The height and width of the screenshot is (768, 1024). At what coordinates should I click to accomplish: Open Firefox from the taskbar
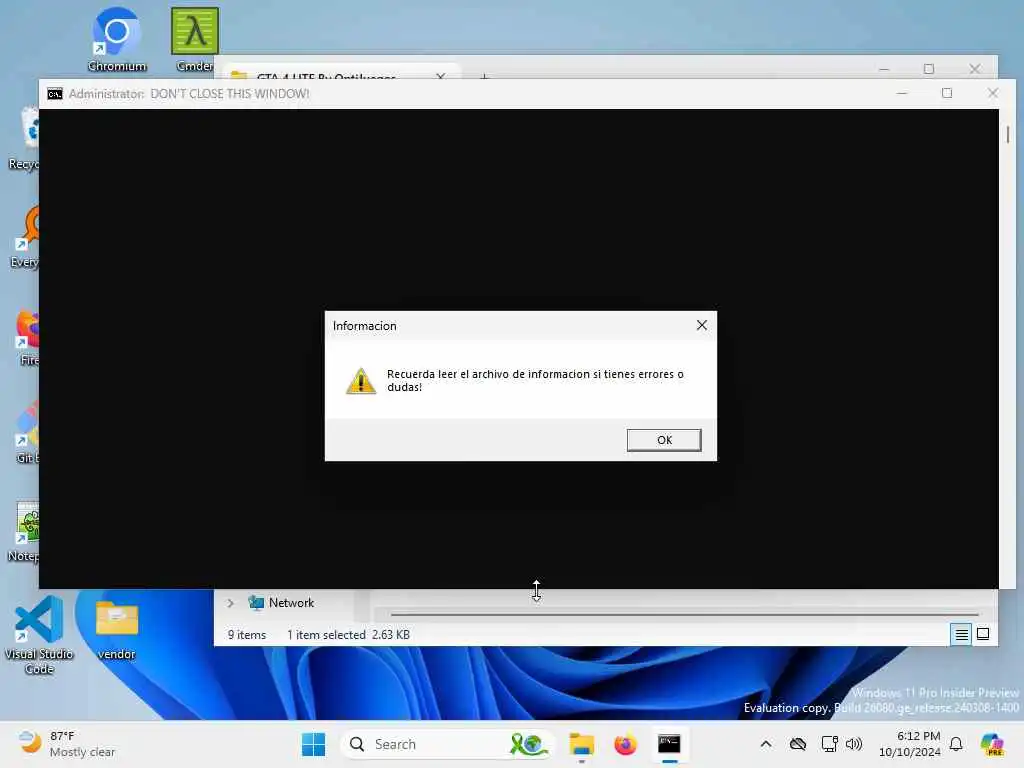click(625, 744)
